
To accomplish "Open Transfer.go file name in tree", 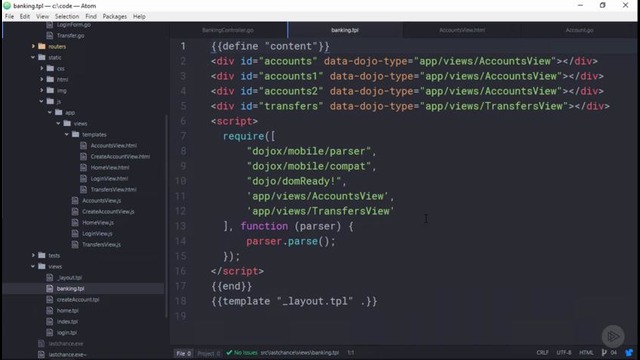I will tap(71, 36).
